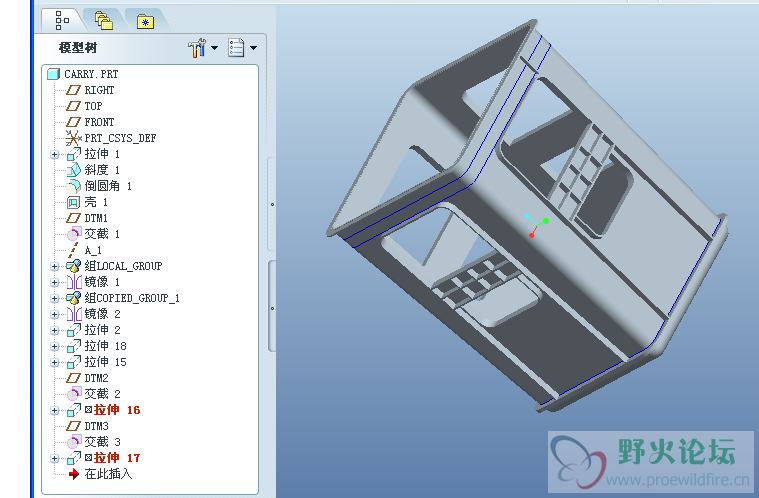Image resolution: width=759 pixels, height=498 pixels.
Task: Open the Favorites navigator tab
Action: (x=145, y=21)
